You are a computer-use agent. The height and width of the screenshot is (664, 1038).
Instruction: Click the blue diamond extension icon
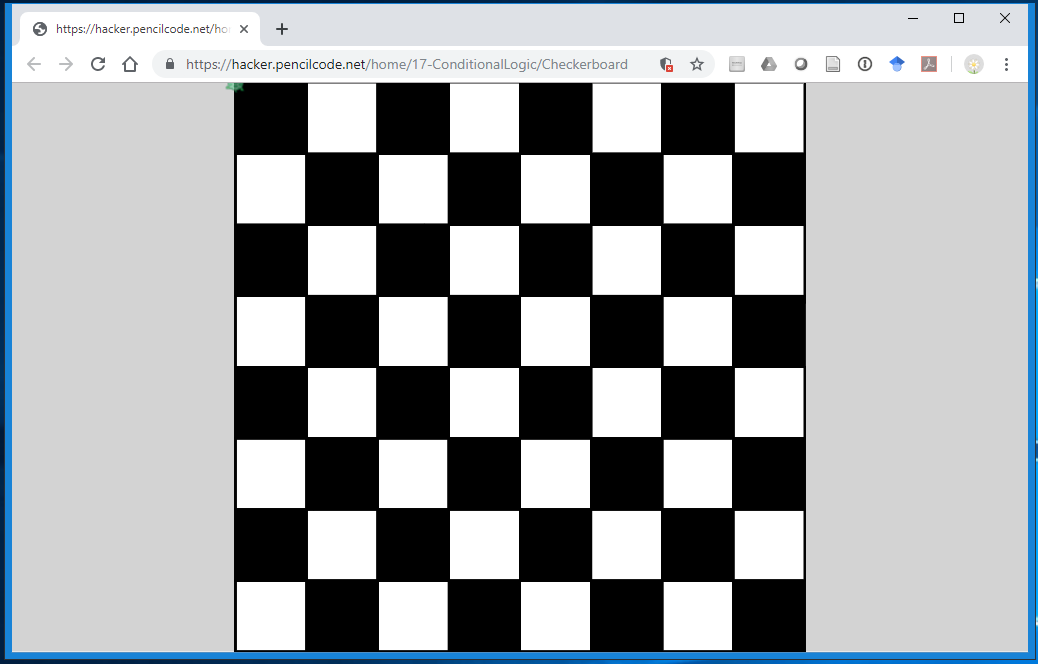[x=897, y=64]
